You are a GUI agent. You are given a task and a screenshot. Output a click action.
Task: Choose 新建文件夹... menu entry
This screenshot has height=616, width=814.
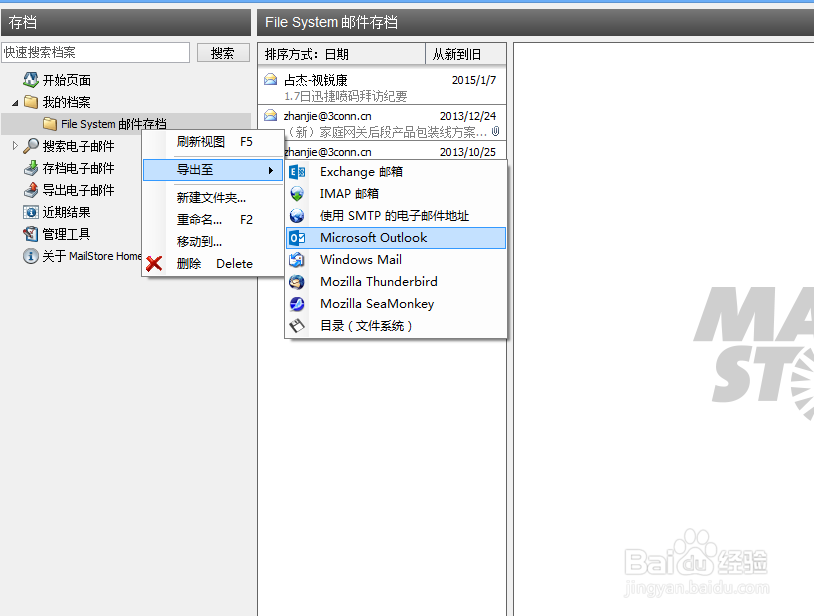(214, 198)
